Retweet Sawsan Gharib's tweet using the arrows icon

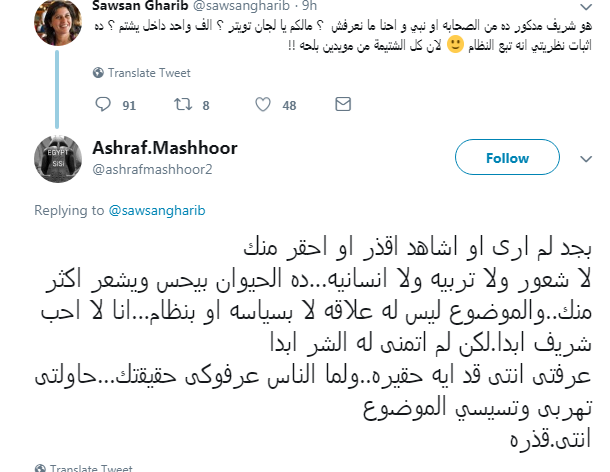(181, 105)
